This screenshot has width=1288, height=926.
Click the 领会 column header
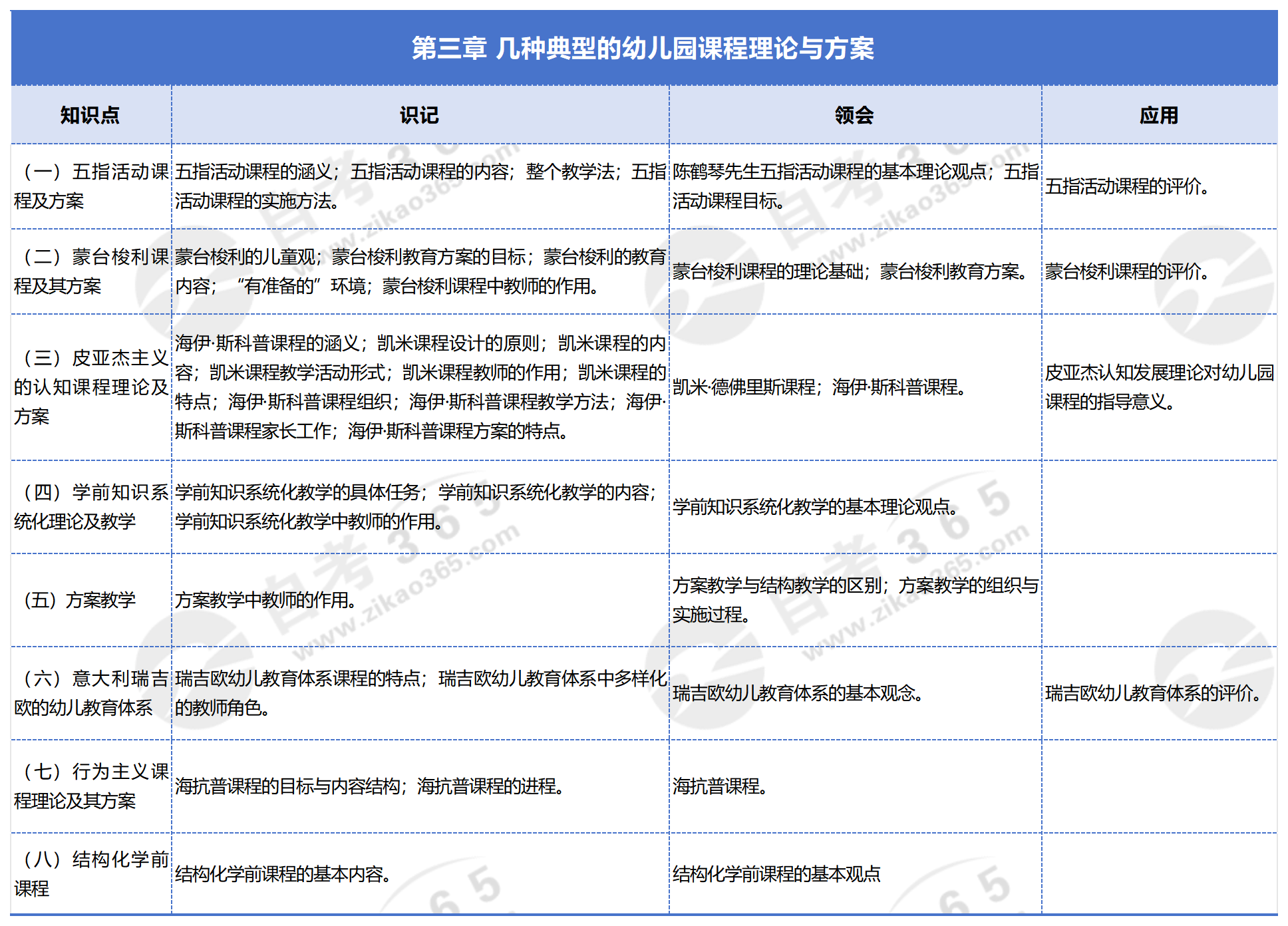tap(855, 115)
